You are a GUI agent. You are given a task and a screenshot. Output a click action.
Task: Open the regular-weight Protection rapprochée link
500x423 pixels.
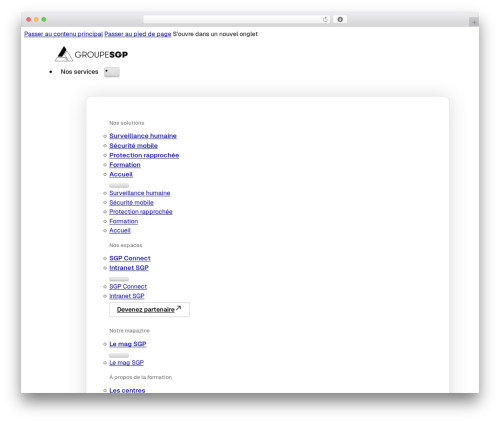pos(141,212)
